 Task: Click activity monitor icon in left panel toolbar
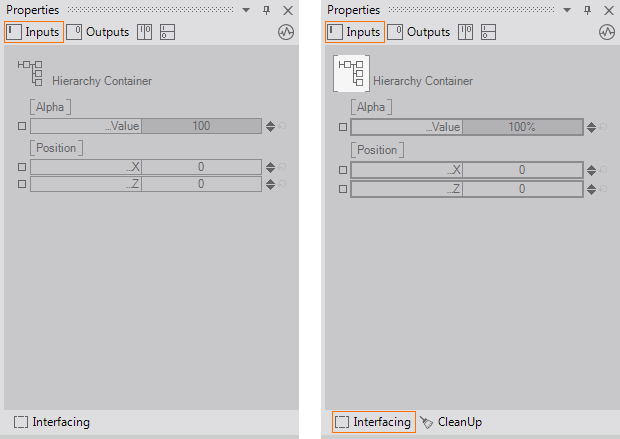286,32
